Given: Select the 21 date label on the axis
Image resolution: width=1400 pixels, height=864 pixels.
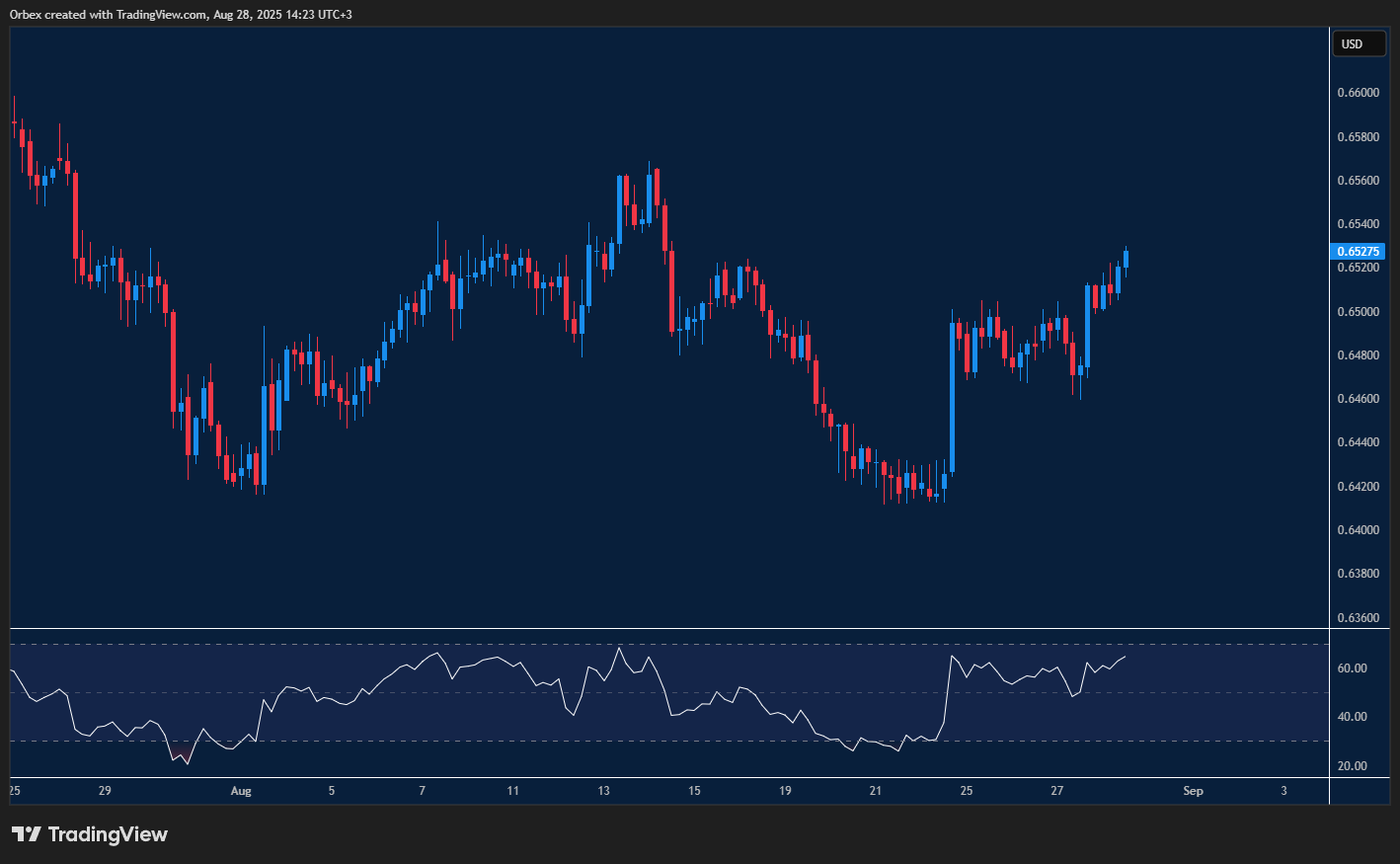Looking at the screenshot, I should (875, 791).
